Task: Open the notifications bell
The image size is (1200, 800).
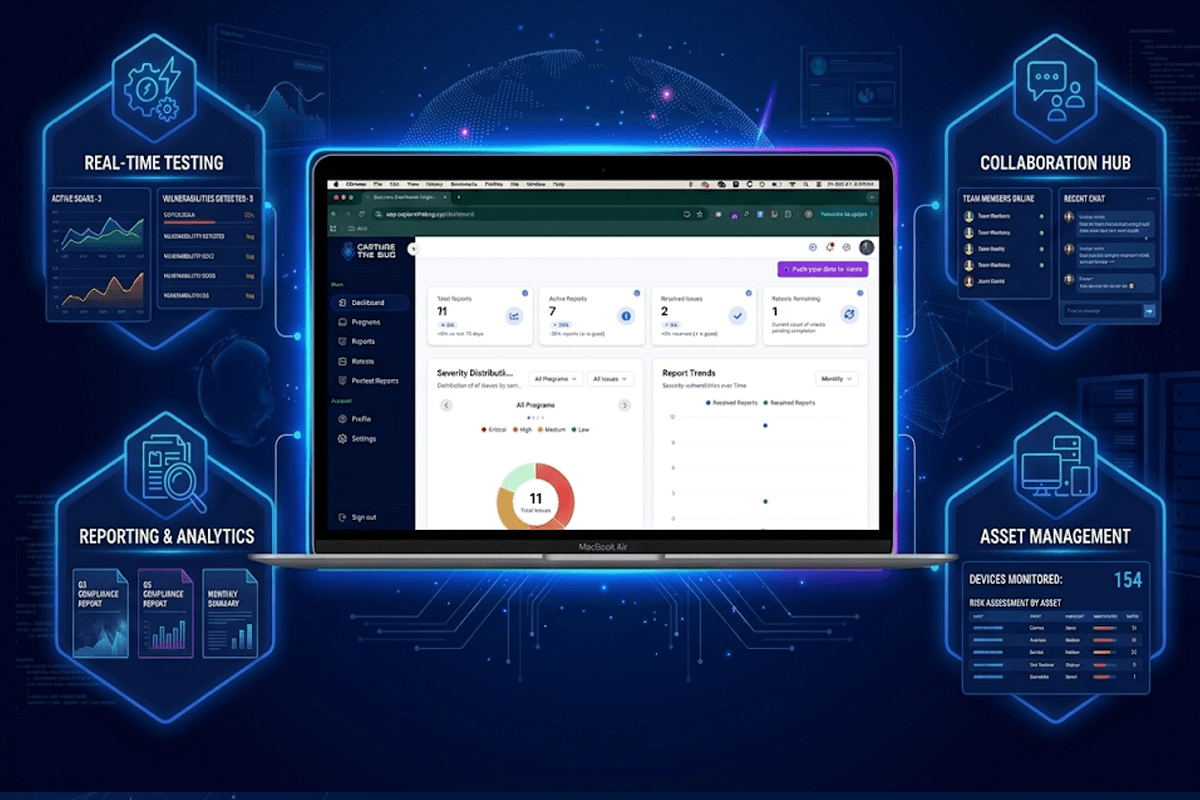Action: pos(830,247)
